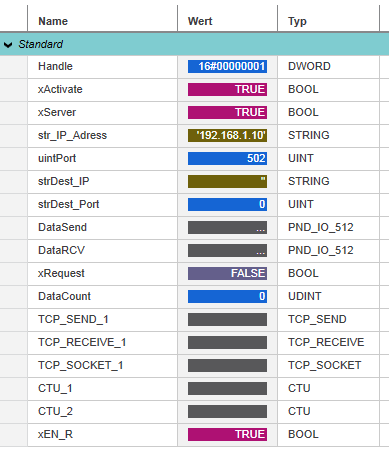
Task: Select the CTU_2 variable row
Action: point(194,411)
